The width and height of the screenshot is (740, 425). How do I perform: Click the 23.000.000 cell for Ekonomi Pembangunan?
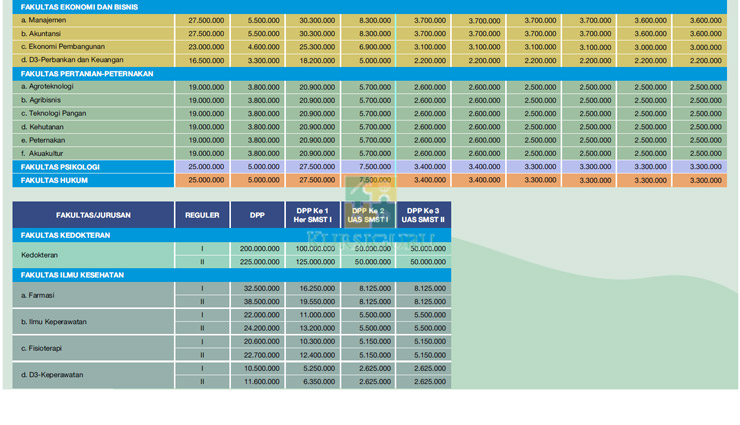(x=206, y=47)
